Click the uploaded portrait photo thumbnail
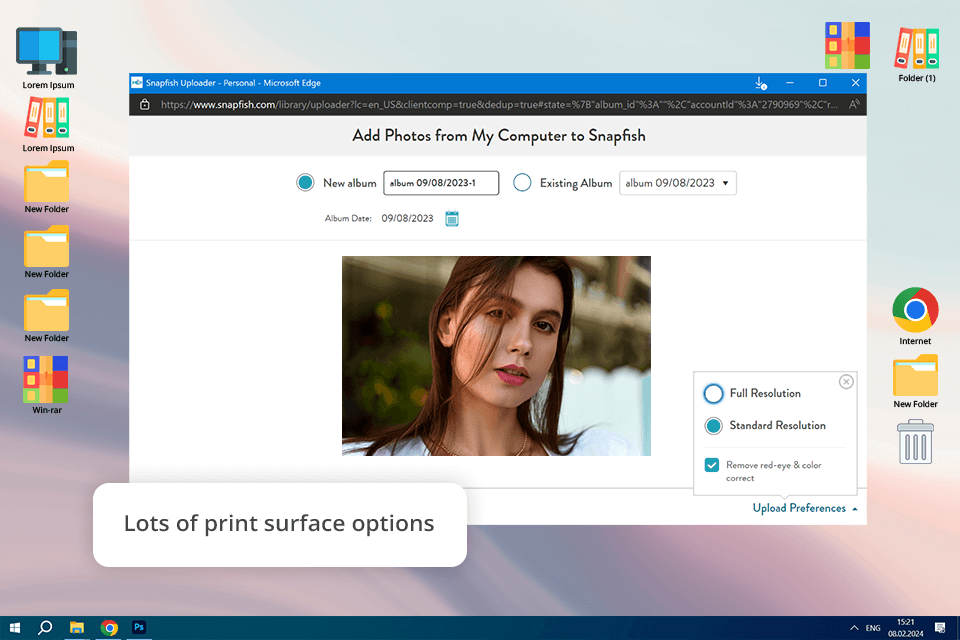The image size is (960, 640). point(496,356)
